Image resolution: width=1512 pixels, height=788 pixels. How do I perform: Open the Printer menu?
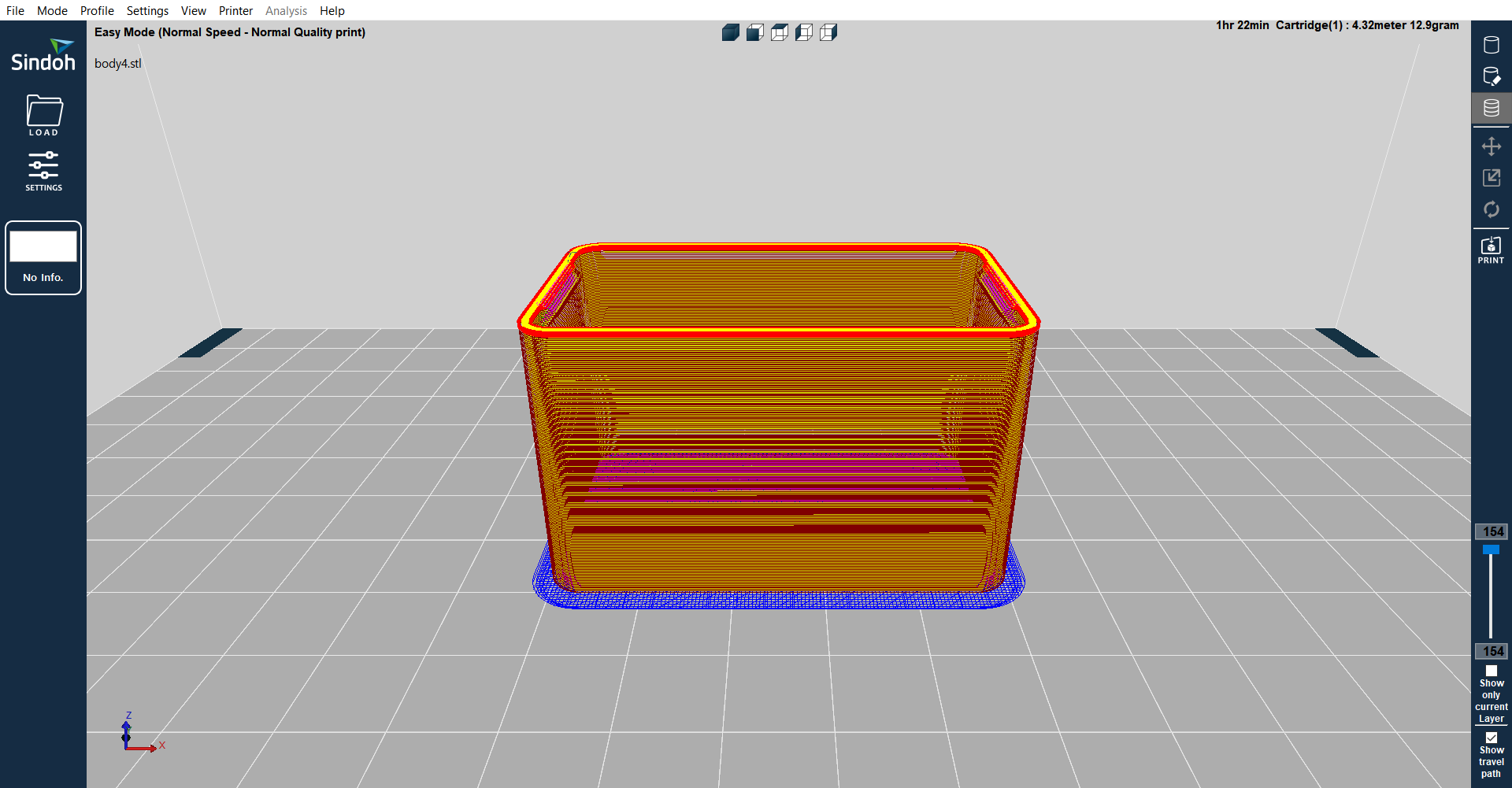point(235,10)
